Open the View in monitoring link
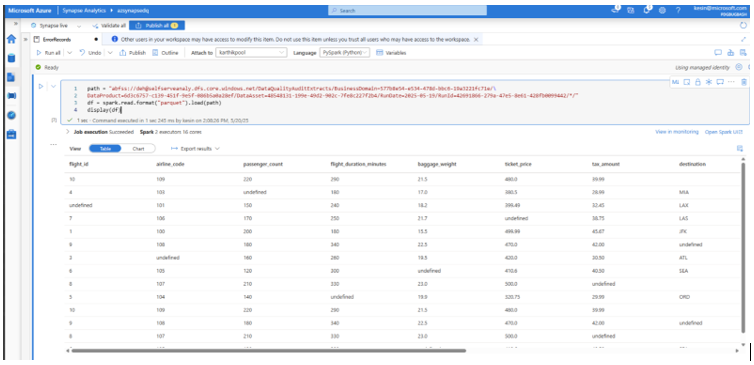This screenshot has width=754, height=365. coord(677,132)
